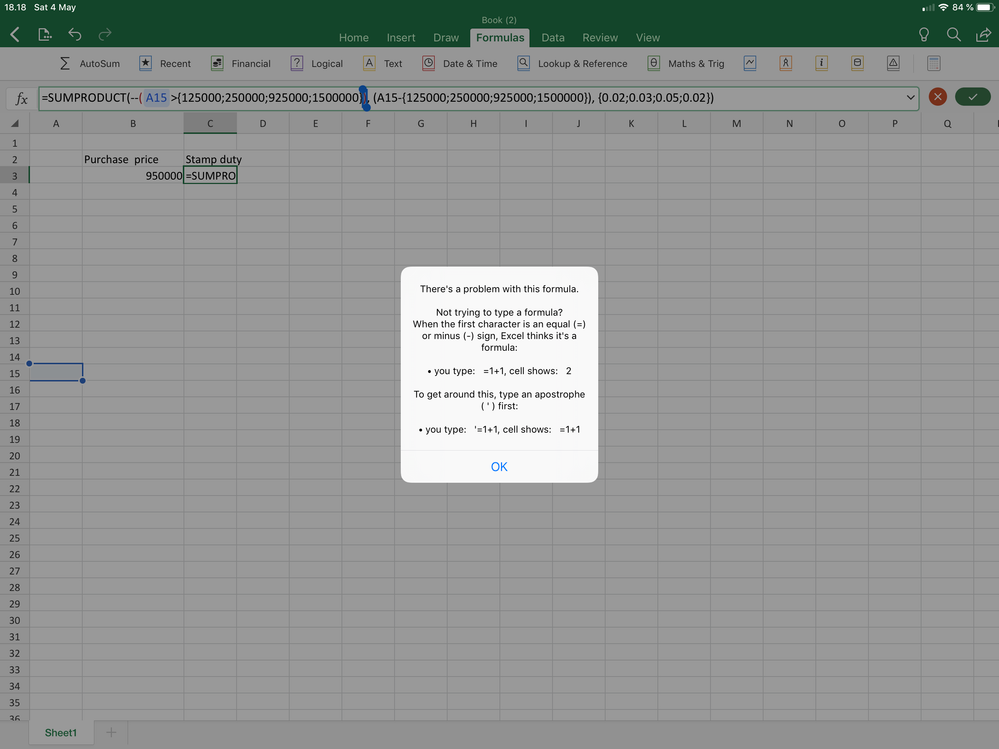The height and width of the screenshot is (749, 999).
Task: Cancel formula entry with red X
Action: [x=937, y=97]
